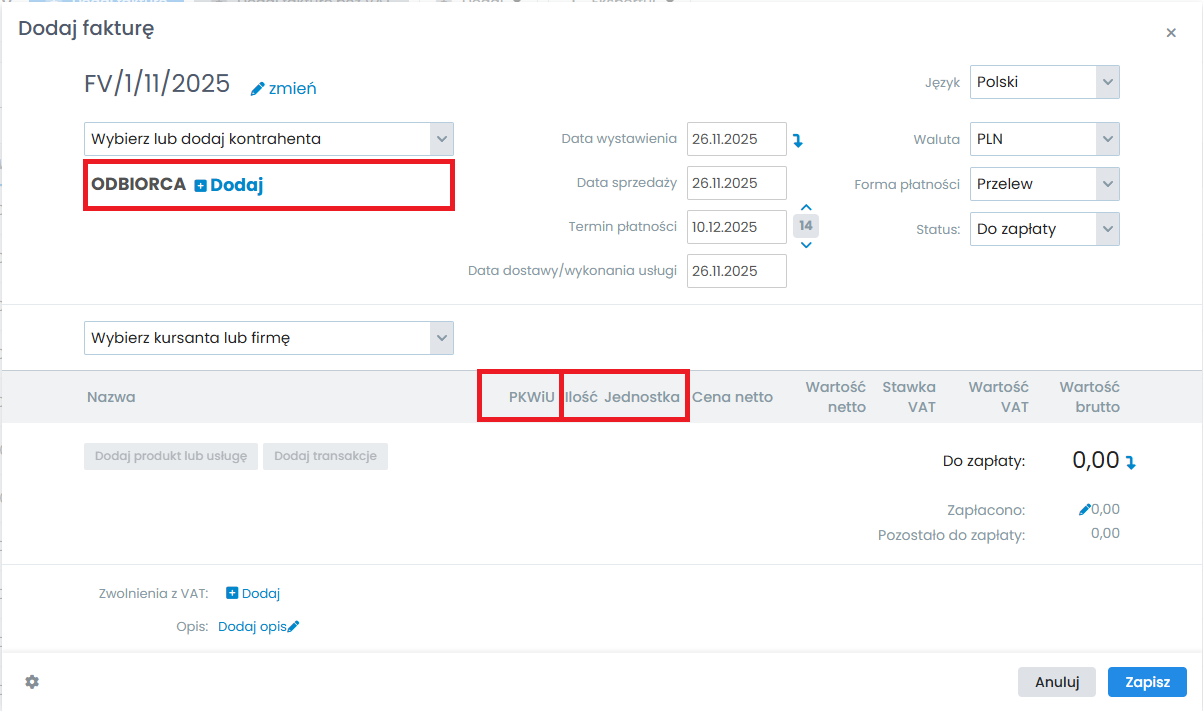The height and width of the screenshot is (711, 1203).
Task: Click the blue arrow next to Do zapłaty amount
Action: [1131, 462]
